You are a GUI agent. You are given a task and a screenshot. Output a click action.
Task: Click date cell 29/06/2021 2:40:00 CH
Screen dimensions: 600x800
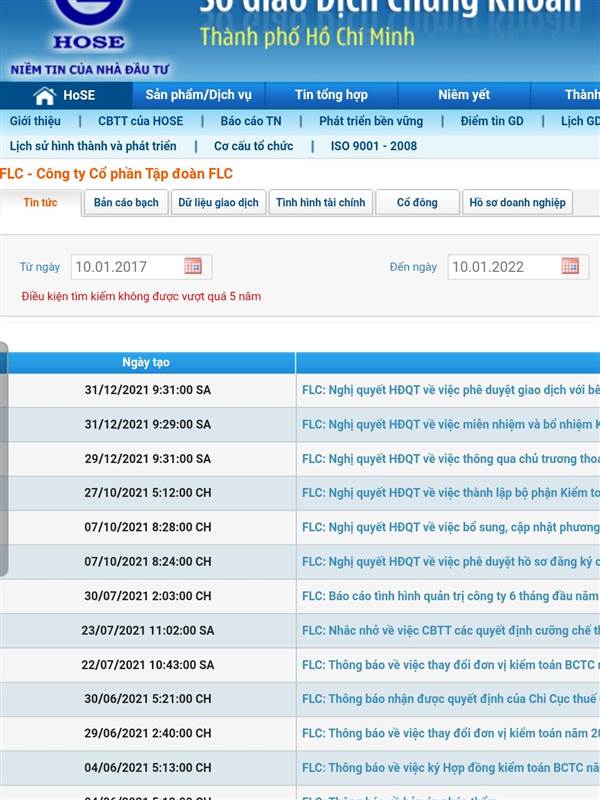click(147, 733)
